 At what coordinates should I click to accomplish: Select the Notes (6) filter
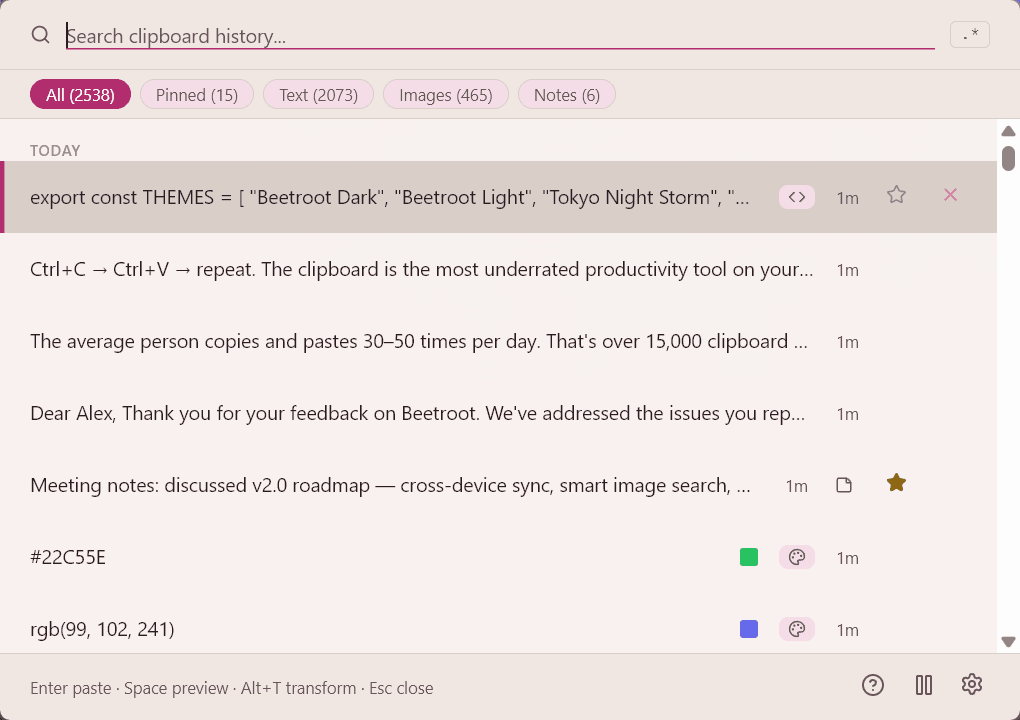[x=566, y=94]
